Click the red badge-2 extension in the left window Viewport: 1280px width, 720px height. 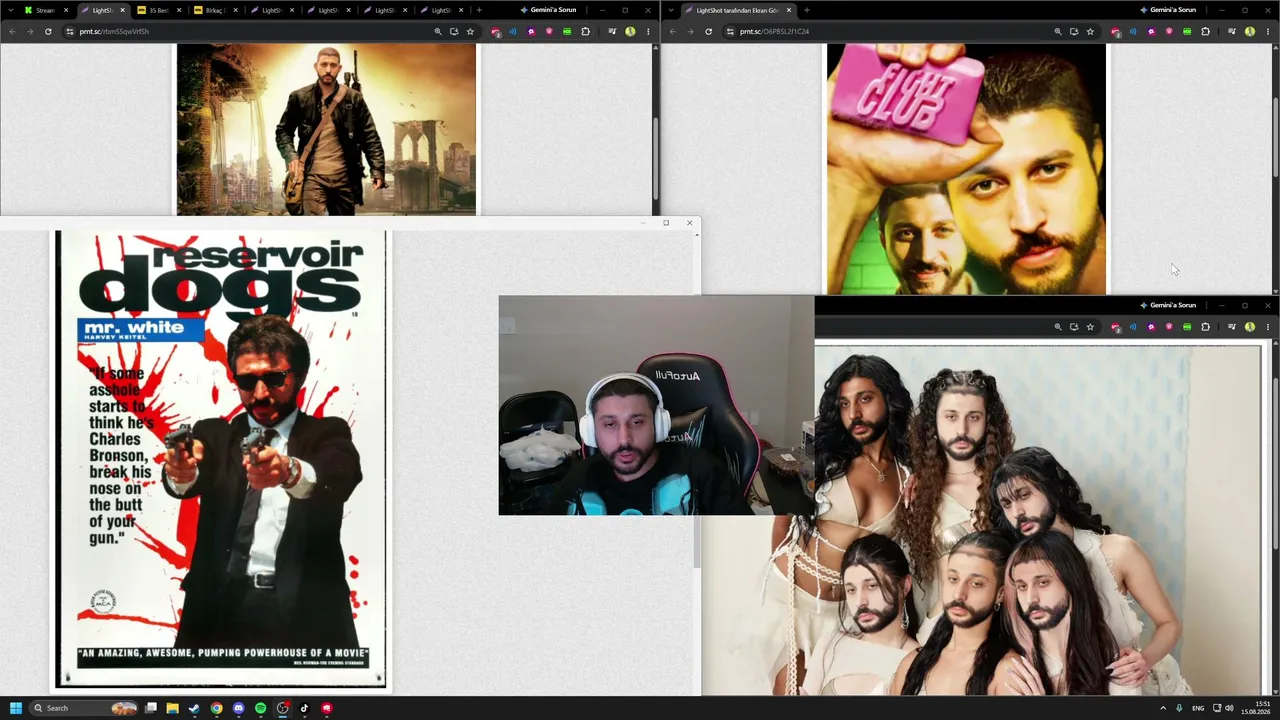pyautogui.click(x=496, y=31)
